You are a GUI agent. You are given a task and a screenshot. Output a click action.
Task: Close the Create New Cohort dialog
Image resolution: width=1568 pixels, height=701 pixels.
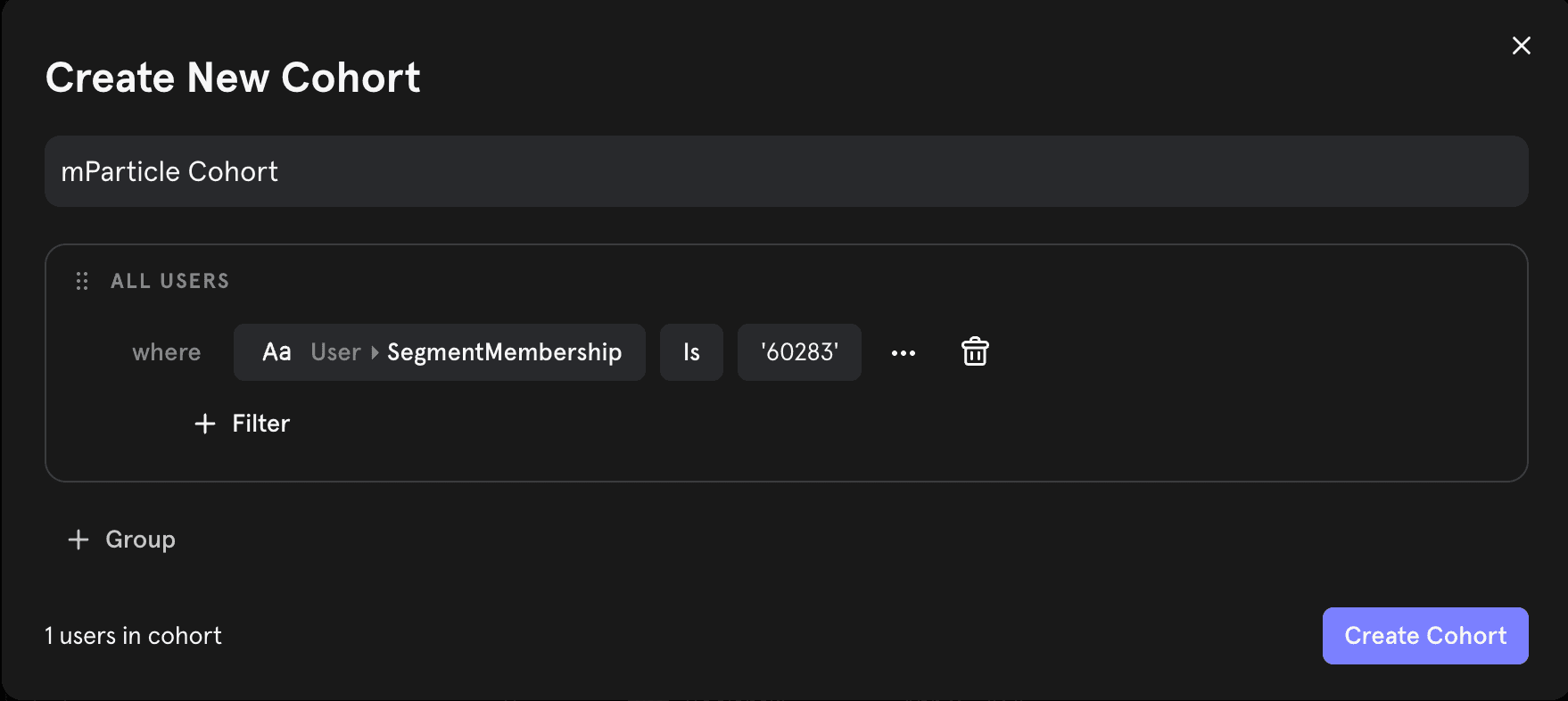click(1521, 45)
